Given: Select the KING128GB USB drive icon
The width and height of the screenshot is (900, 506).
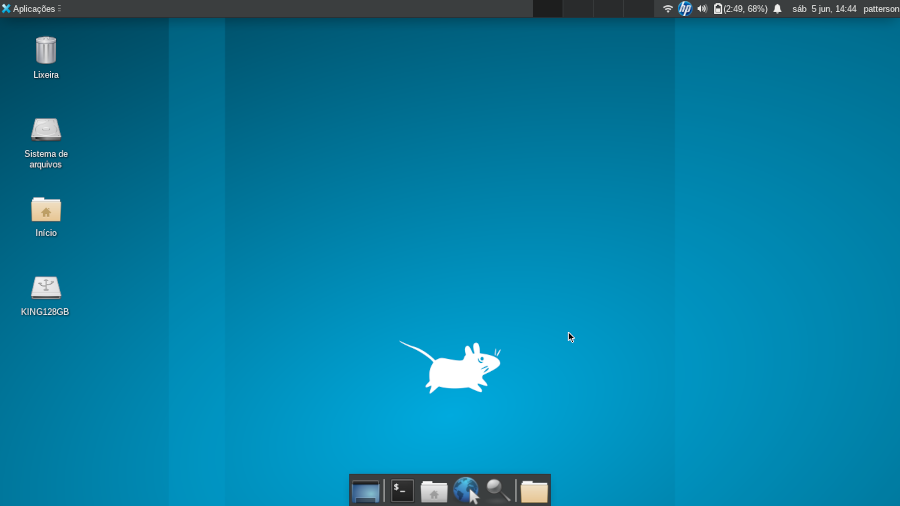Looking at the screenshot, I should point(46,287).
